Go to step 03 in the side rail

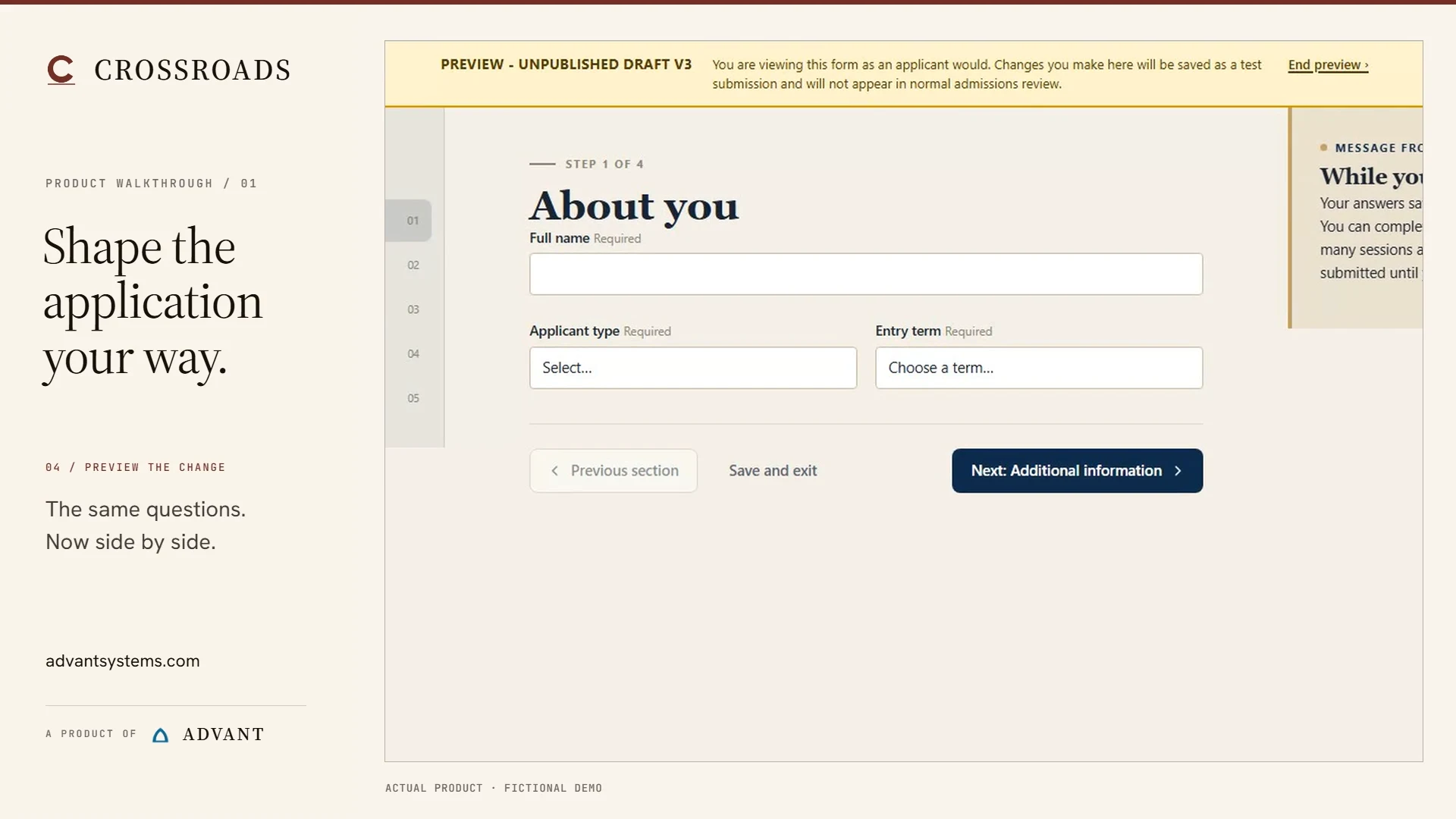coord(413,309)
